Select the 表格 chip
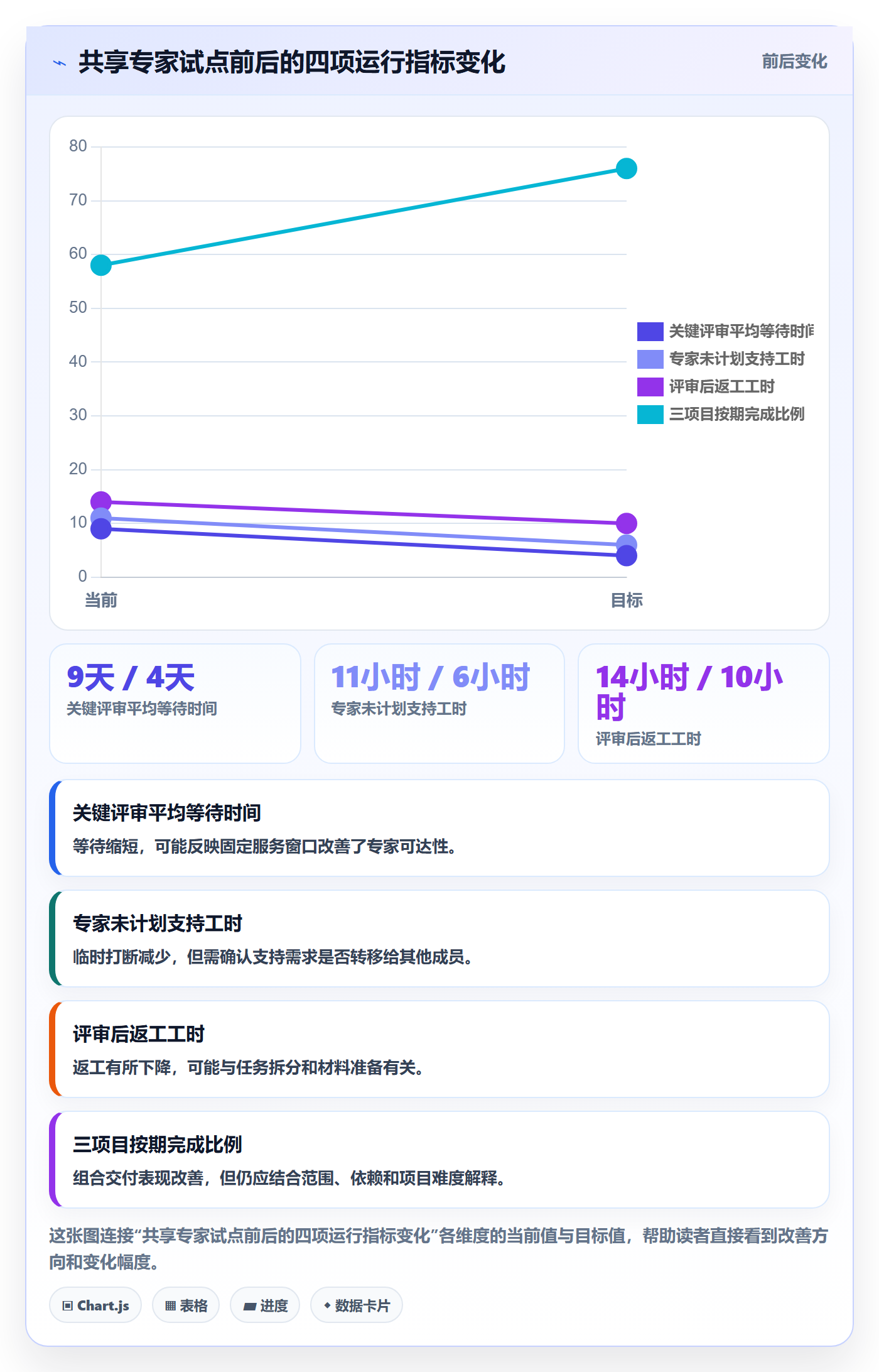This screenshot has width=879, height=1372. pos(186,1305)
